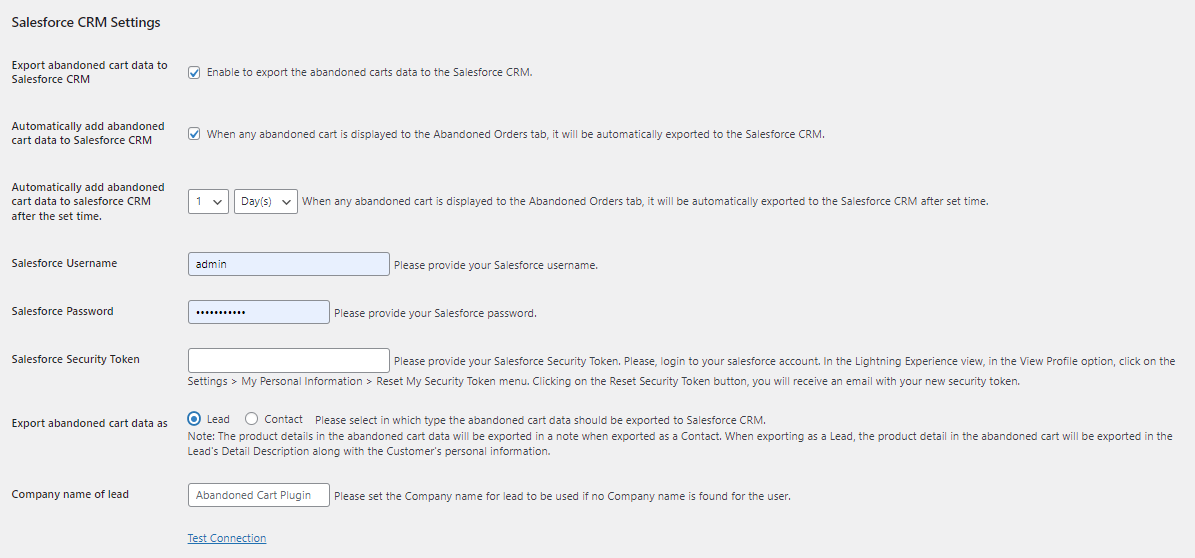The width and height of the screenshot is (1195, 558).
Task: Expand the Day(s) time unit dropdown
Action: point(265,202)
